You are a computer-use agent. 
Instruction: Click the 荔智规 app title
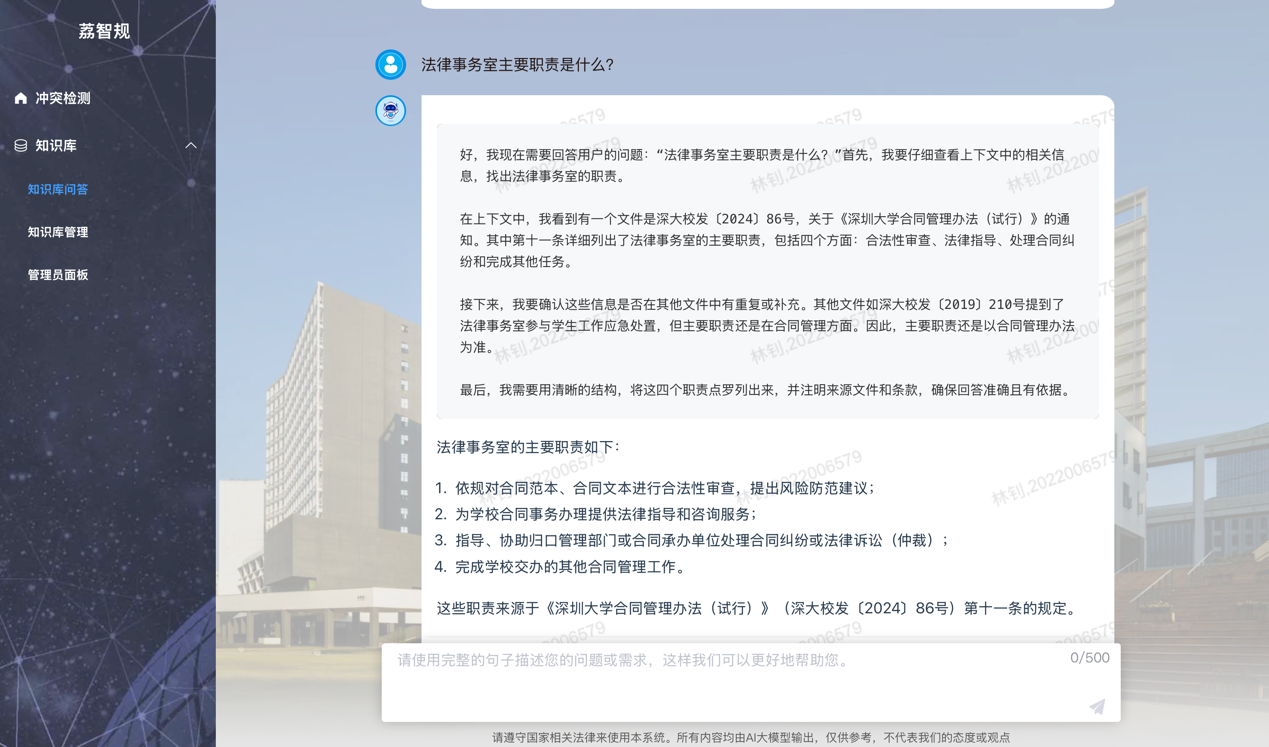104,31
